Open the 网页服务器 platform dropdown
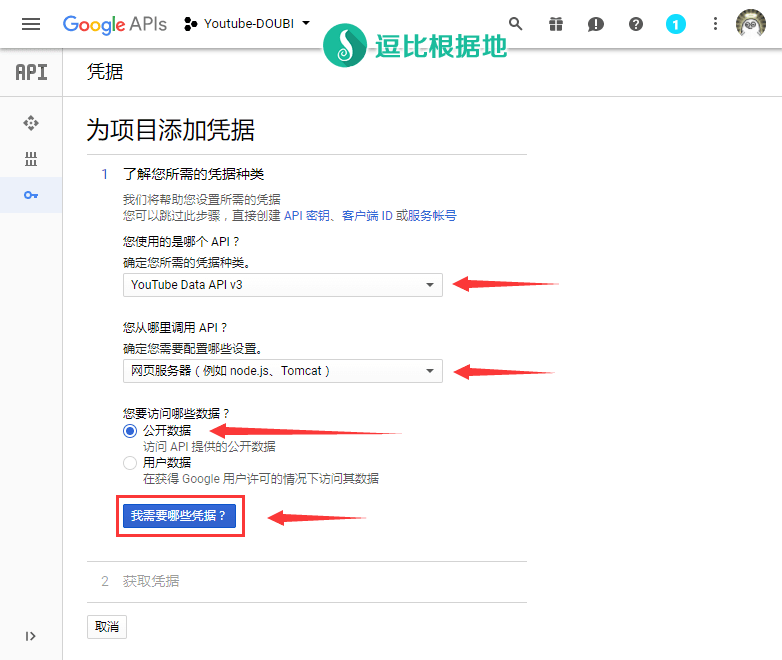782x660 pixels. click(283, 371)
